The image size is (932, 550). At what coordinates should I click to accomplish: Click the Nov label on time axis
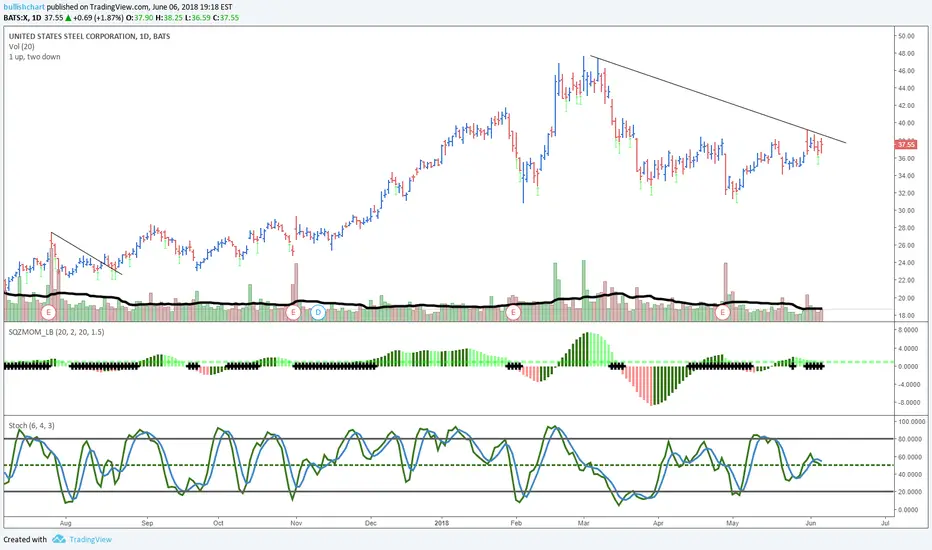296,523
